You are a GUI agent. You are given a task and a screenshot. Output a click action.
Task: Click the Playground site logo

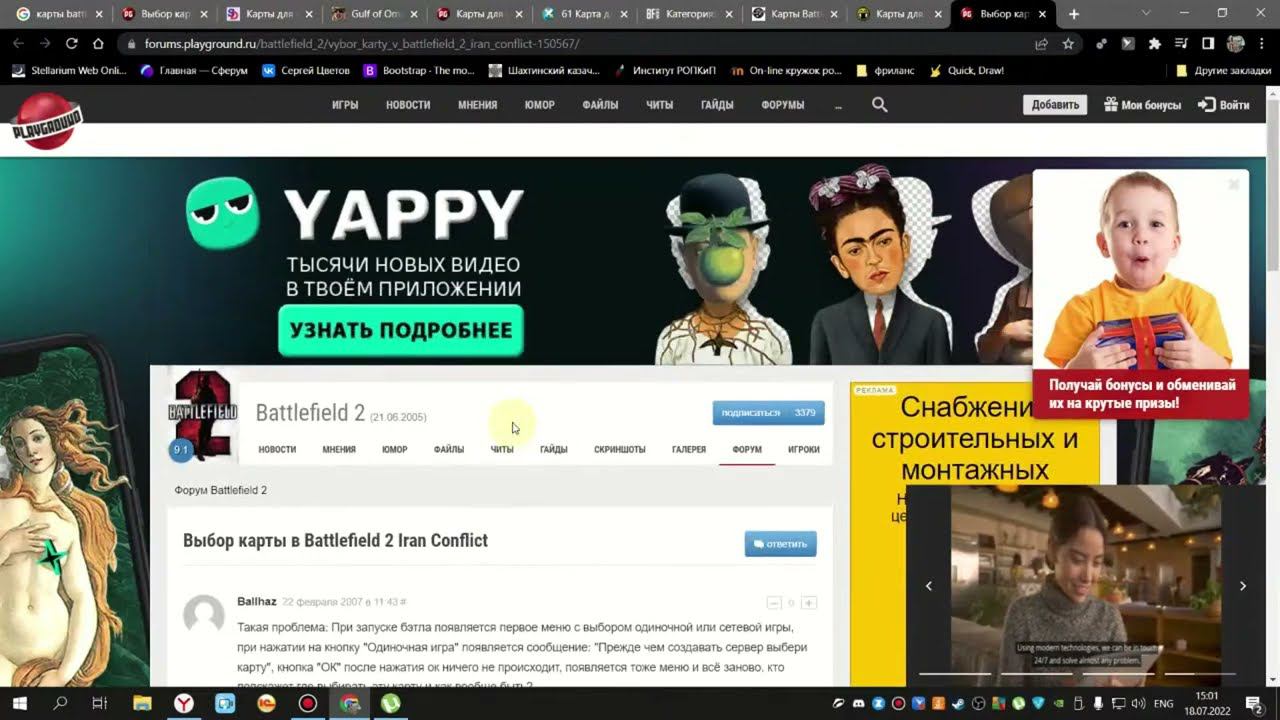pos(47,121)
